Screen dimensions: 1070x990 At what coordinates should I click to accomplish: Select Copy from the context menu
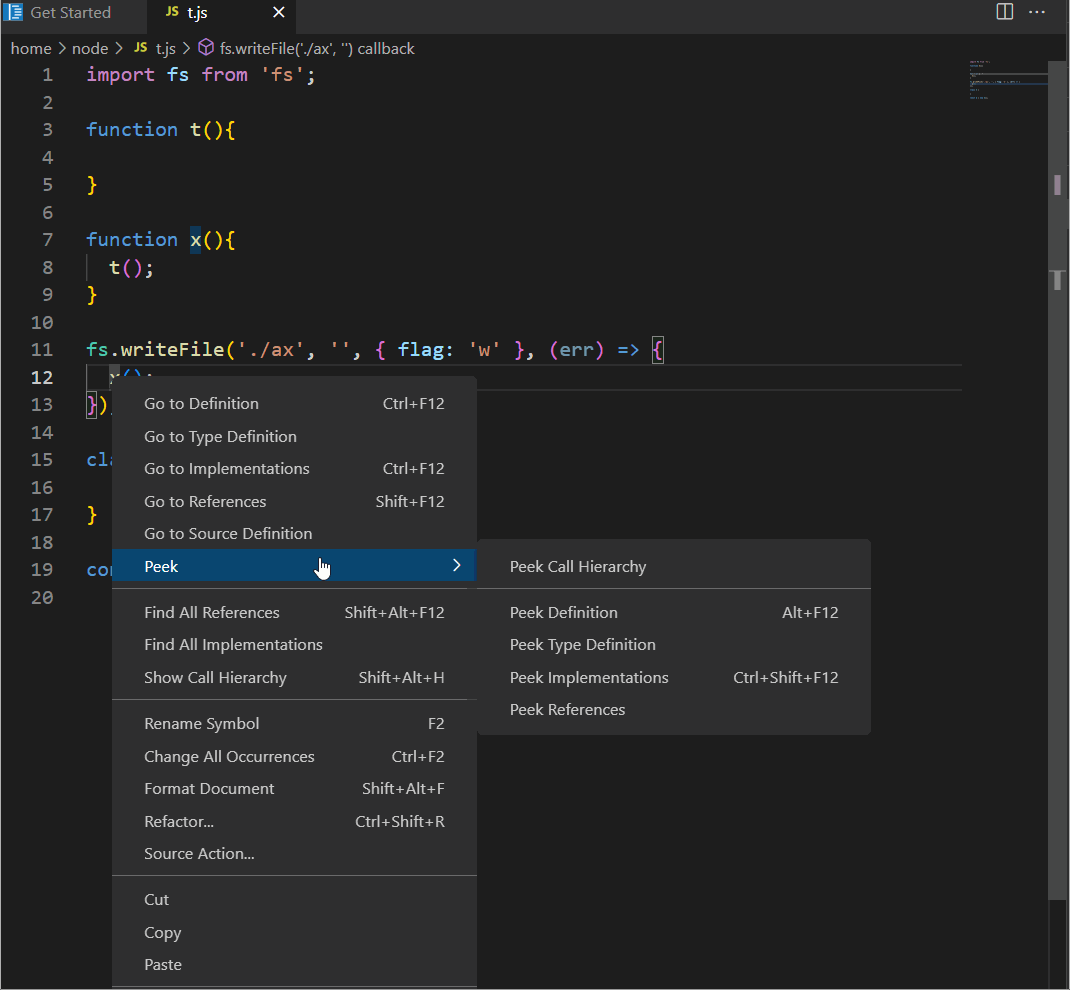coord(162,932)
